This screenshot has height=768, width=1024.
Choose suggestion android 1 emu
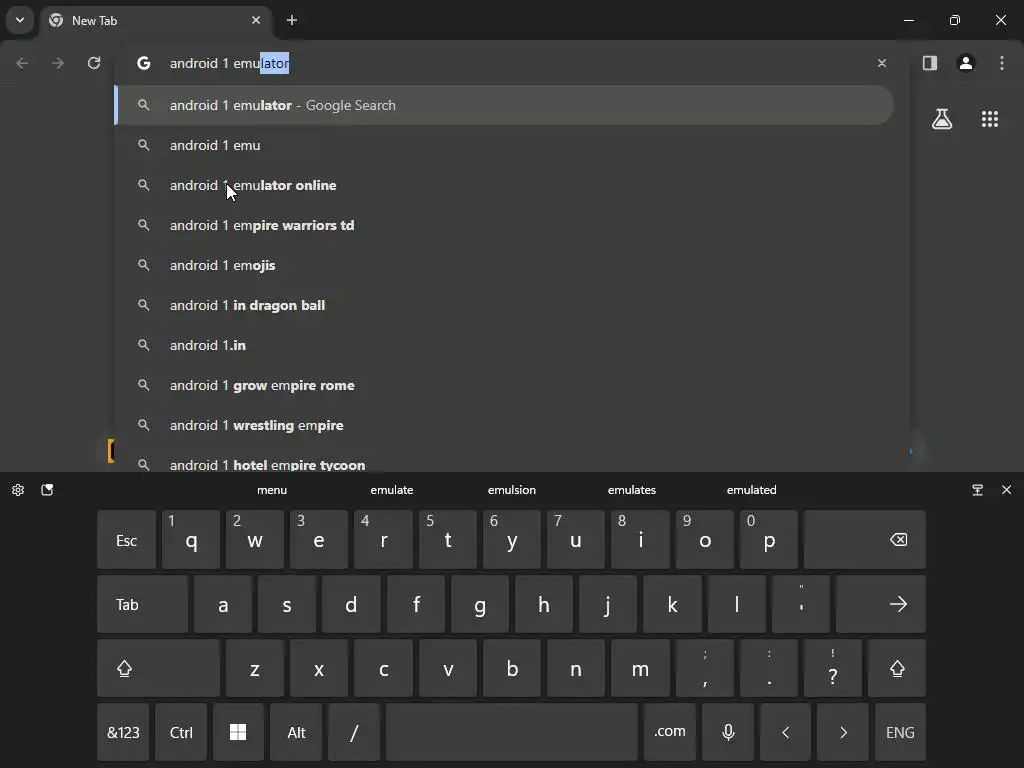pyautogui.click(x=504, y=145)
